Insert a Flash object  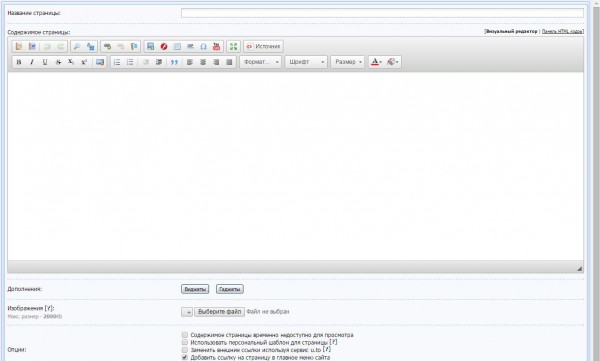(x=164, y=47)
